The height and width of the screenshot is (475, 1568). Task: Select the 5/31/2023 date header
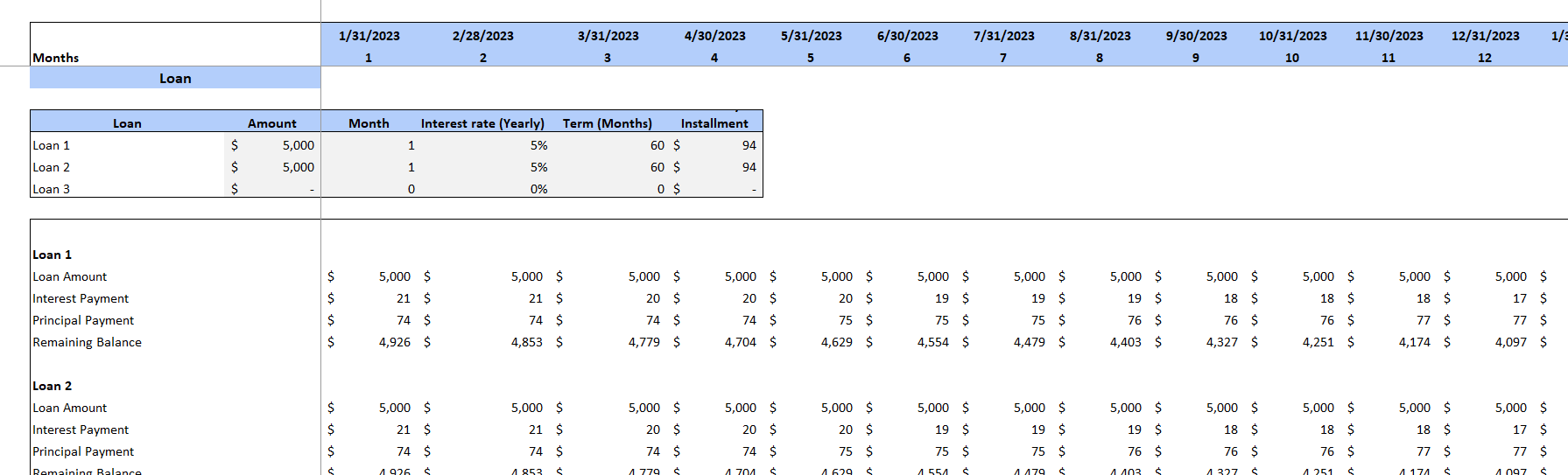pyautogui.click(x=812, y=36)
